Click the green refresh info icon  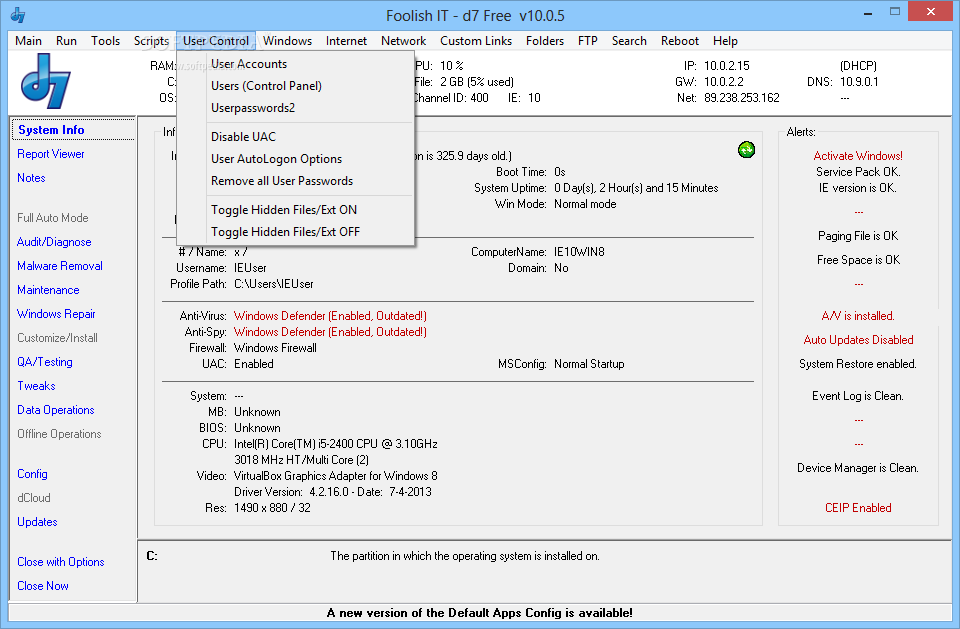click(x=746, y=149)
